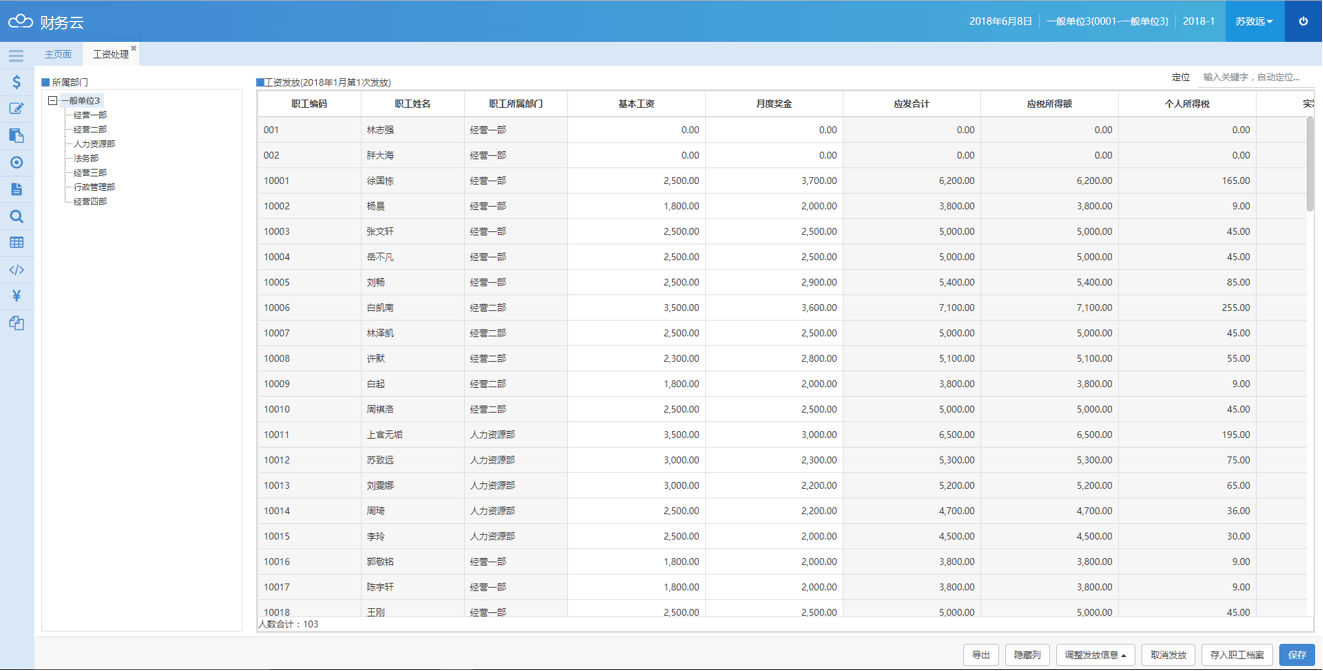
Task: Open the clipboard paste sidebar icon
Action: 16,136
